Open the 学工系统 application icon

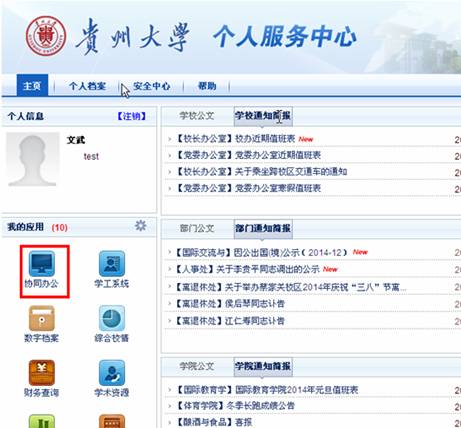point(112,263)
